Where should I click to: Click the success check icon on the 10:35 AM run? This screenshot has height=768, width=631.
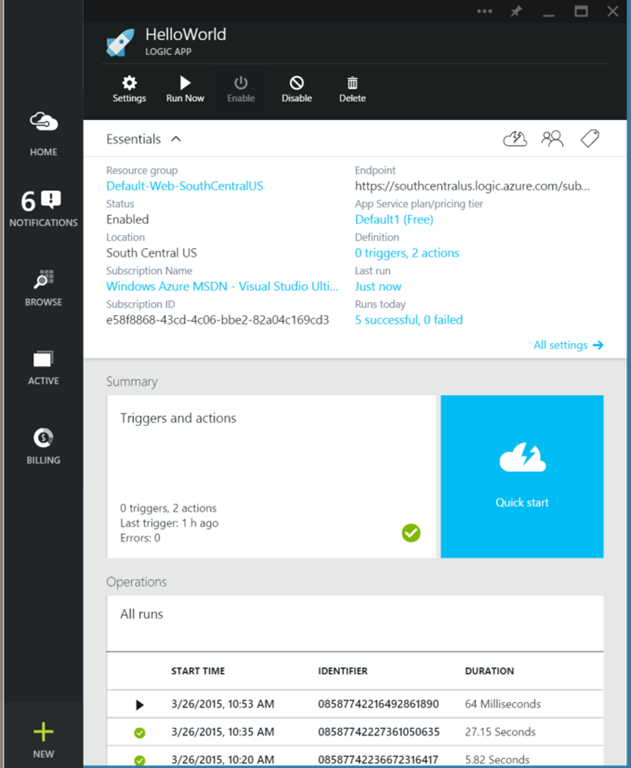pos(140,733)
